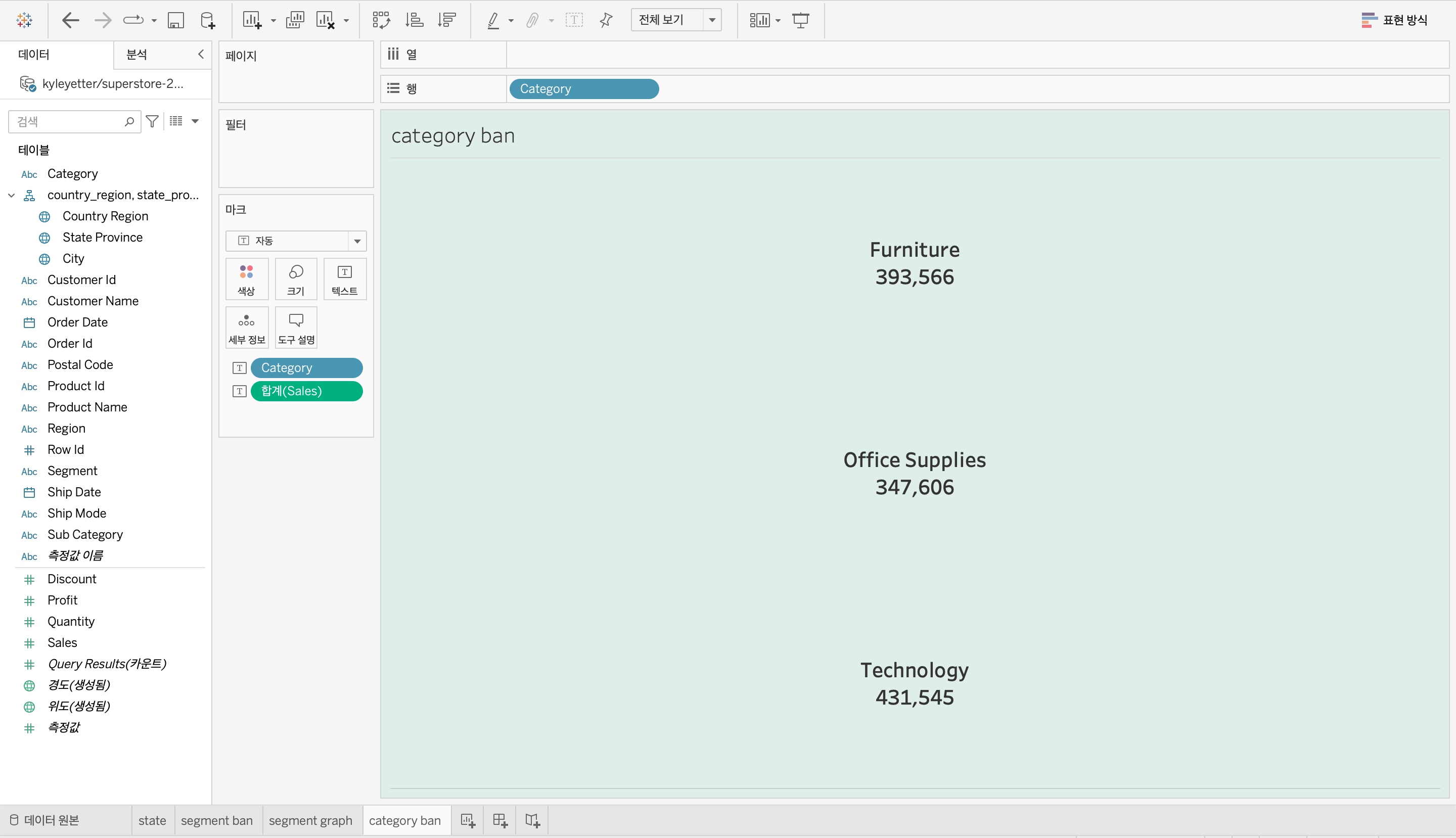Select the Country Region field
The image size is (1456, 838).
pyautogui.click(x=105, y=216)
